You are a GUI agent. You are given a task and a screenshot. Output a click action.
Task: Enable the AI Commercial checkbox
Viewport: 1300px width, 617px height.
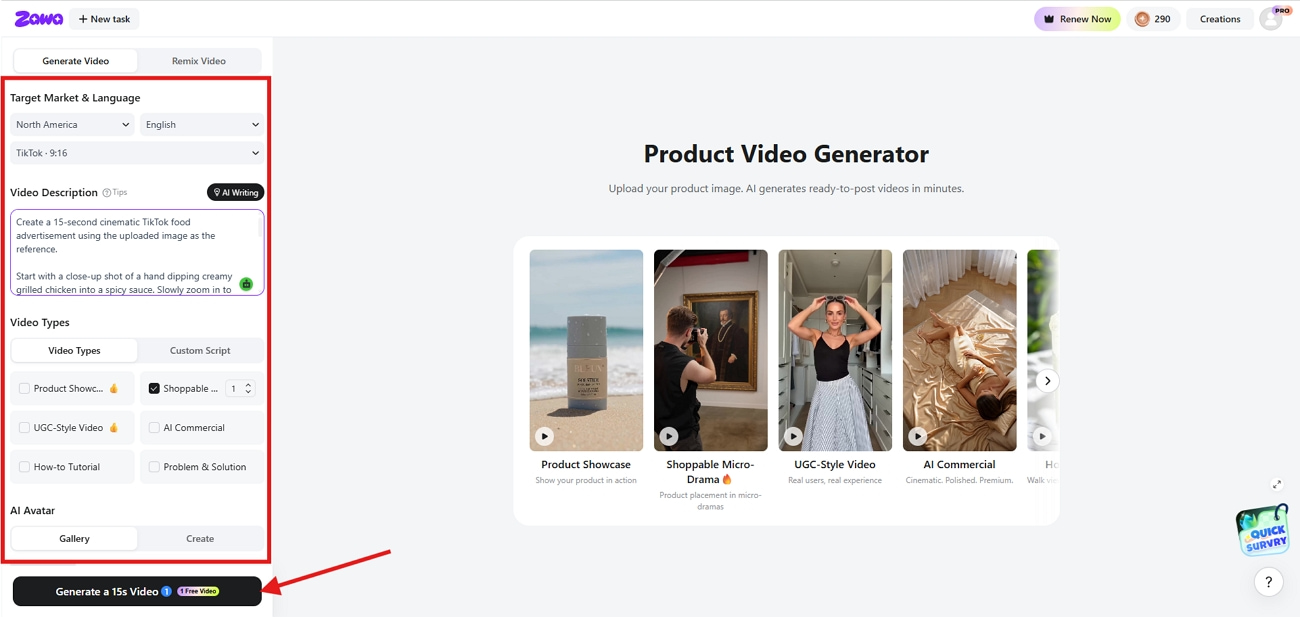click(x=154, y=427)
